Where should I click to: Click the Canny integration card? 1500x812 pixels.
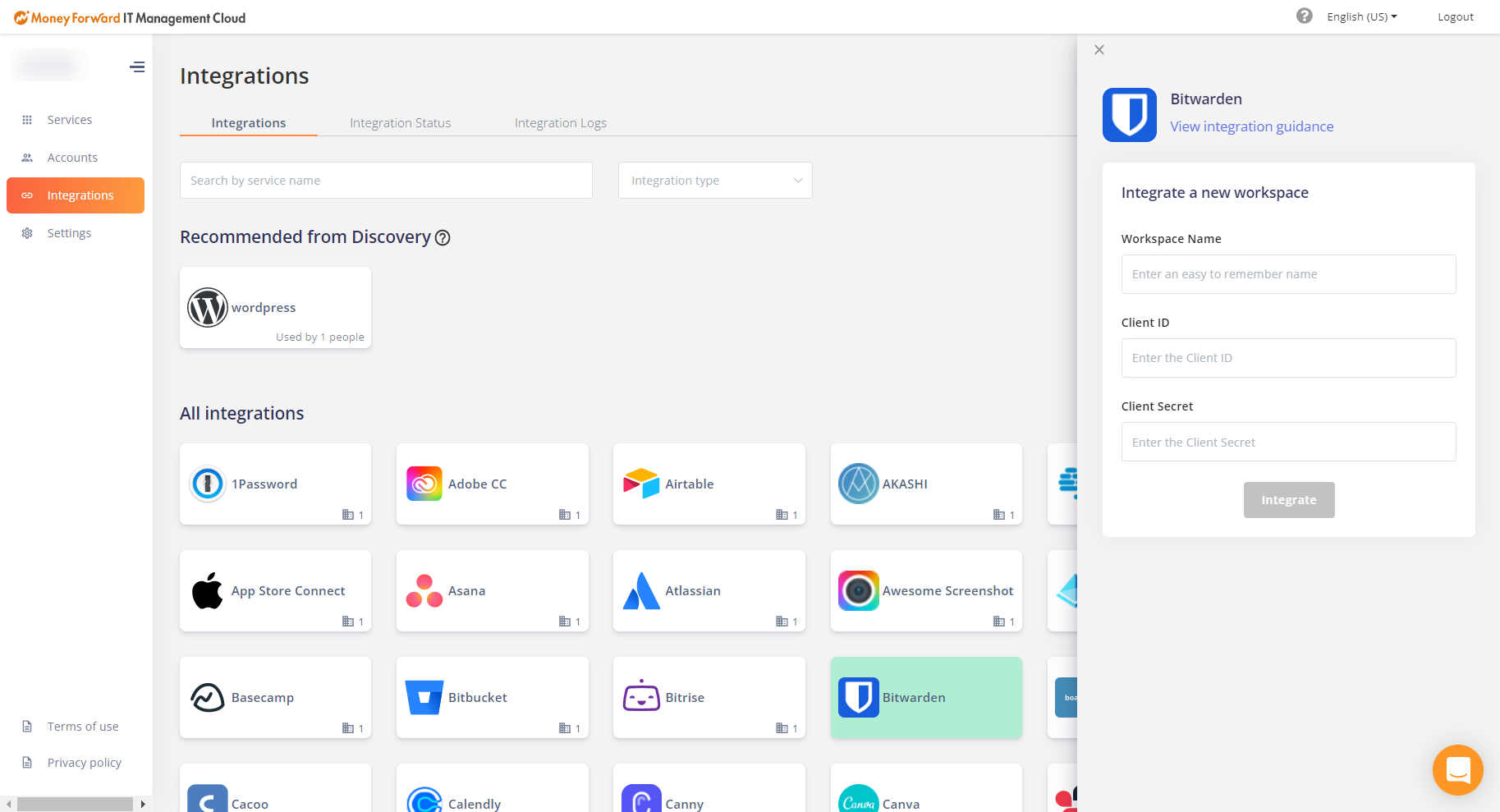tap(709, 788)
